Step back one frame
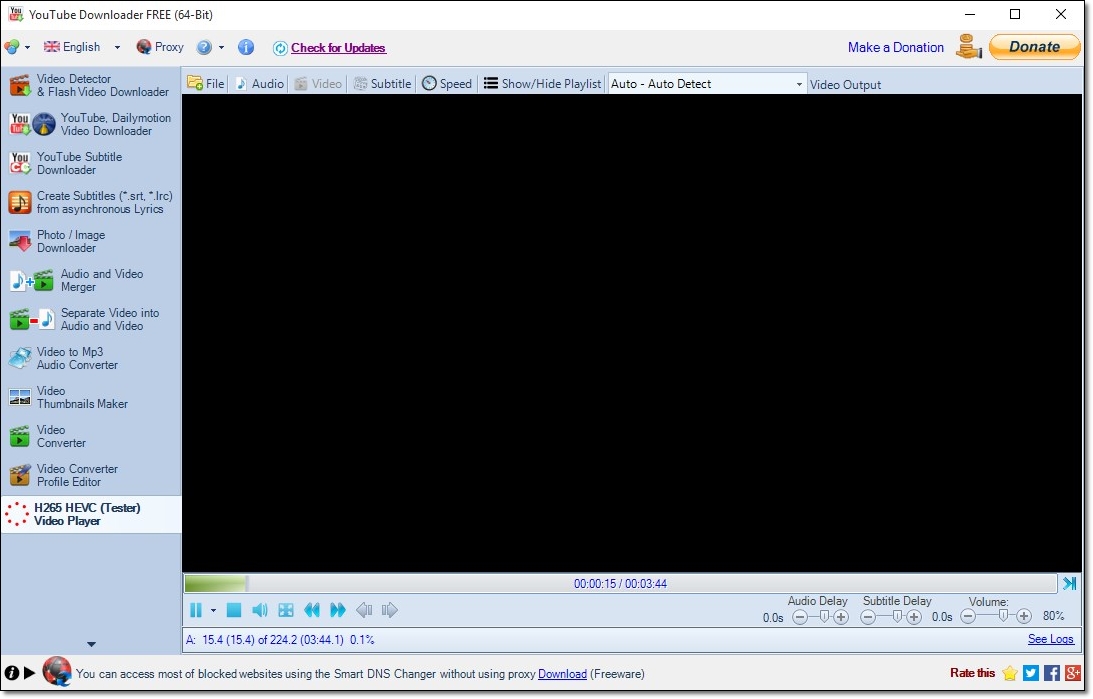 [364, 610]
